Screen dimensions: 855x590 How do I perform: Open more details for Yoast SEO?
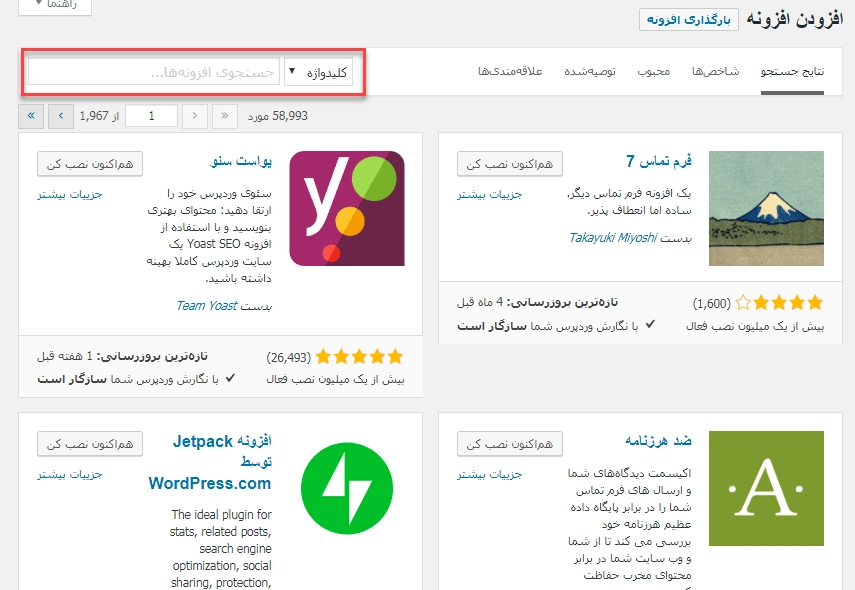click(x=70, y=194)
